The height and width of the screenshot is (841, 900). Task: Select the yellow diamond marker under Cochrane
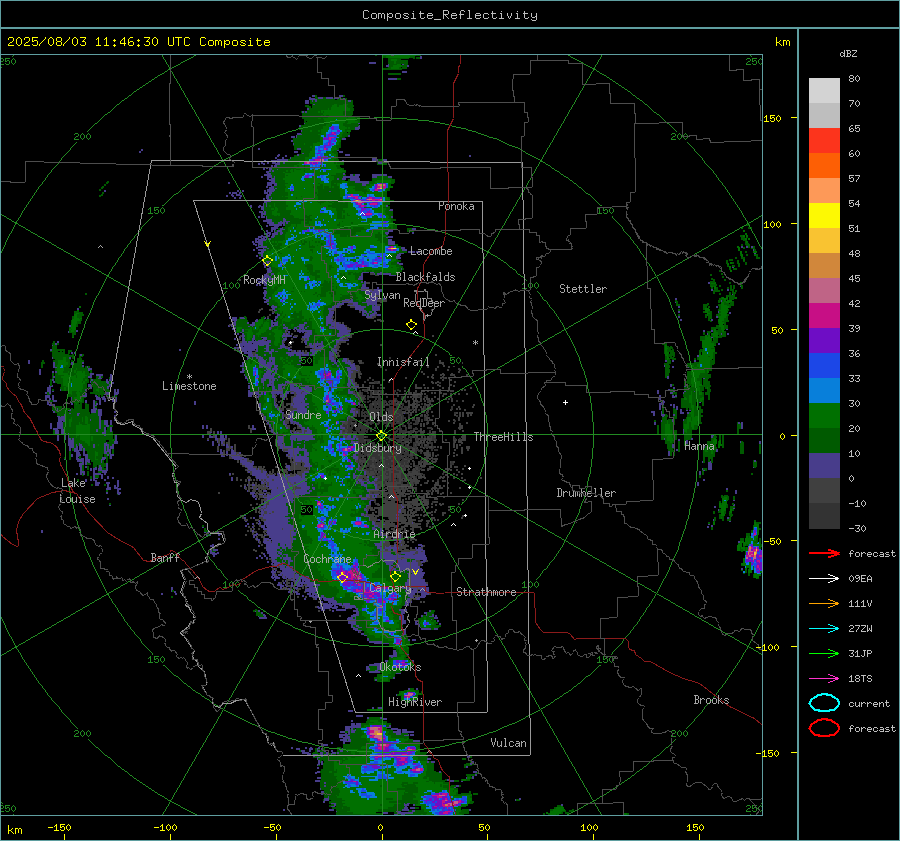[343, 576]
